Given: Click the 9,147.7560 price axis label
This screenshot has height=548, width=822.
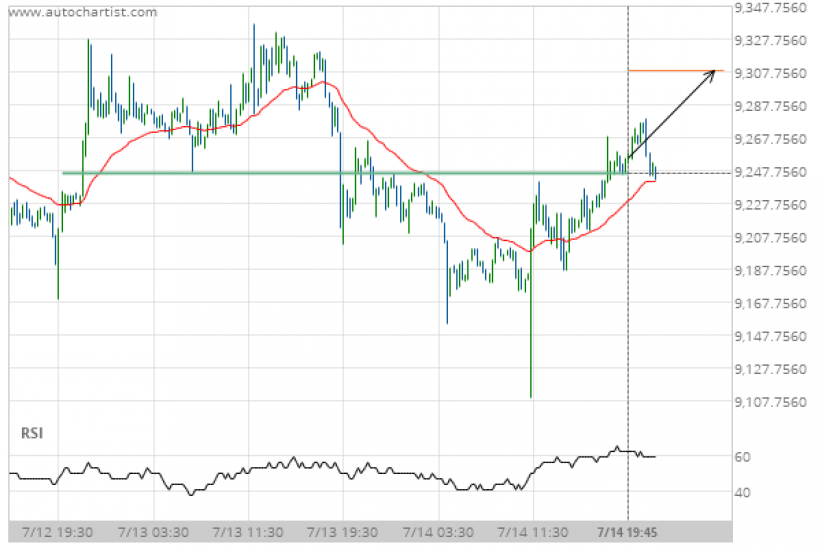Looking at the screenshot, I should click(x=770, y=336).
